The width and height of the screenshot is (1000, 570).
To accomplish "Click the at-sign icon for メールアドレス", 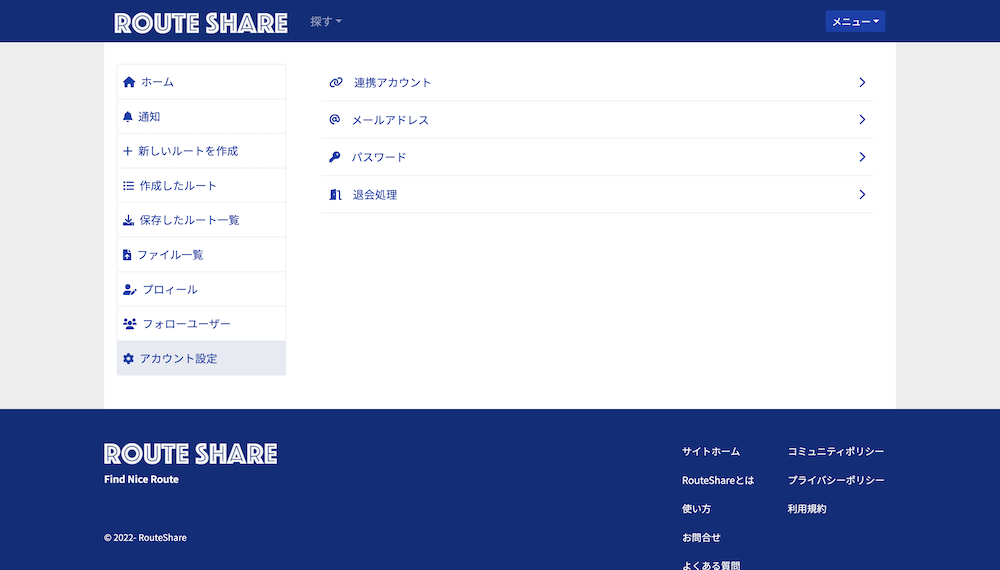I will click(x=335, y=119).
